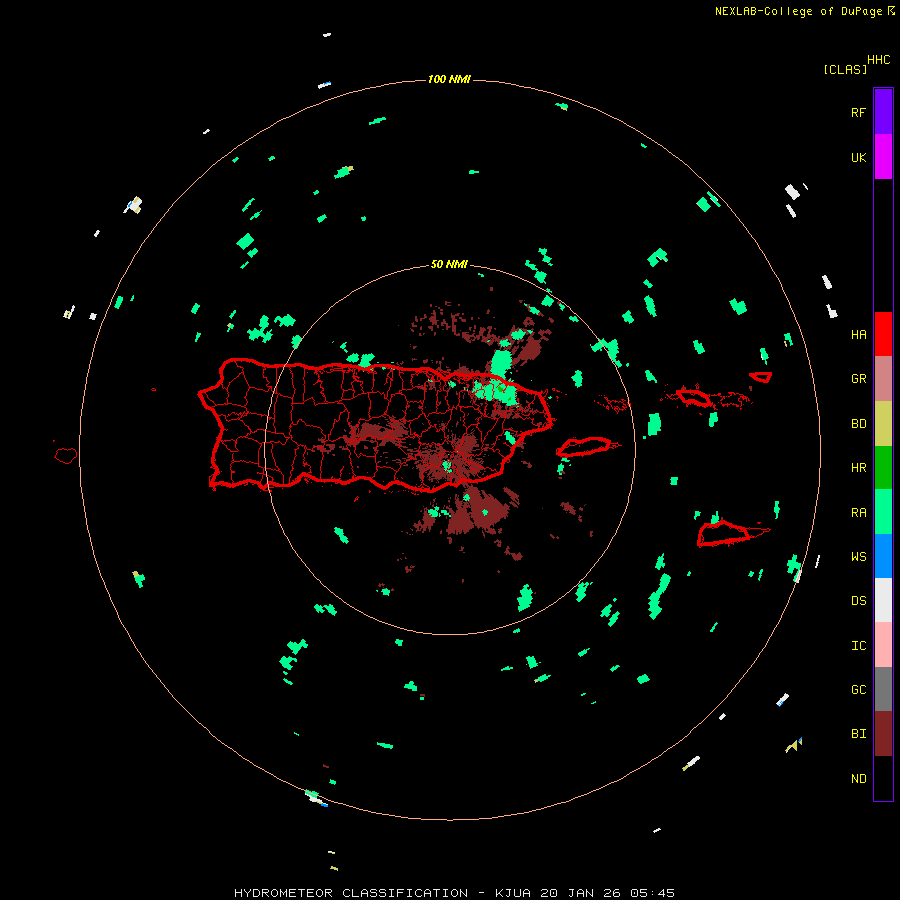Pick the RA light green legend swatch

883,512
